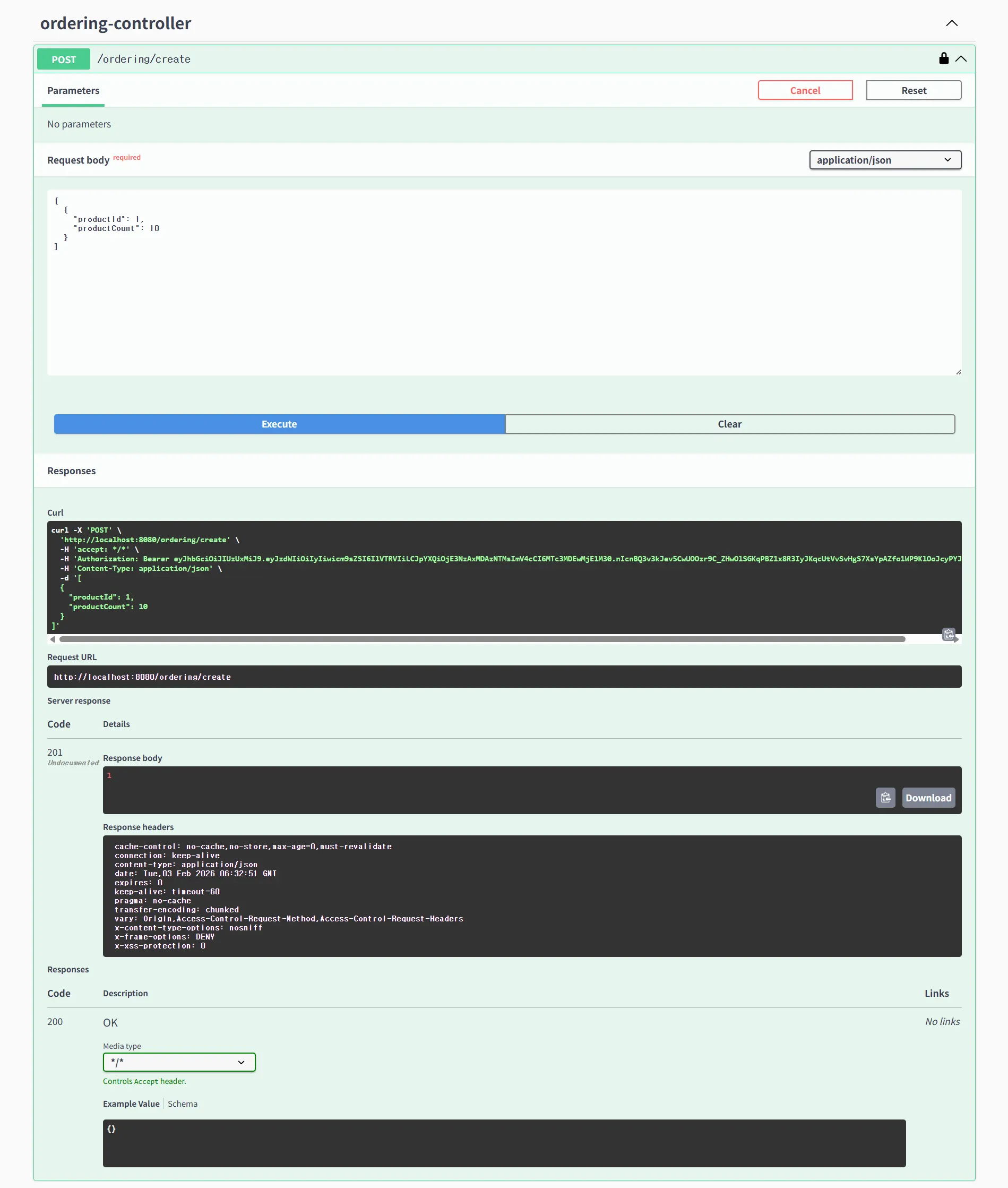1008x1188 pixels.
Task: Click the /ordering/create path text
Action: click(x=143, y=59)
